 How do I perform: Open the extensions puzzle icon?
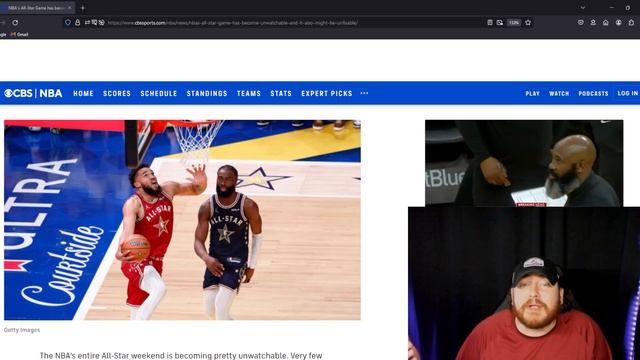[631, 23]
